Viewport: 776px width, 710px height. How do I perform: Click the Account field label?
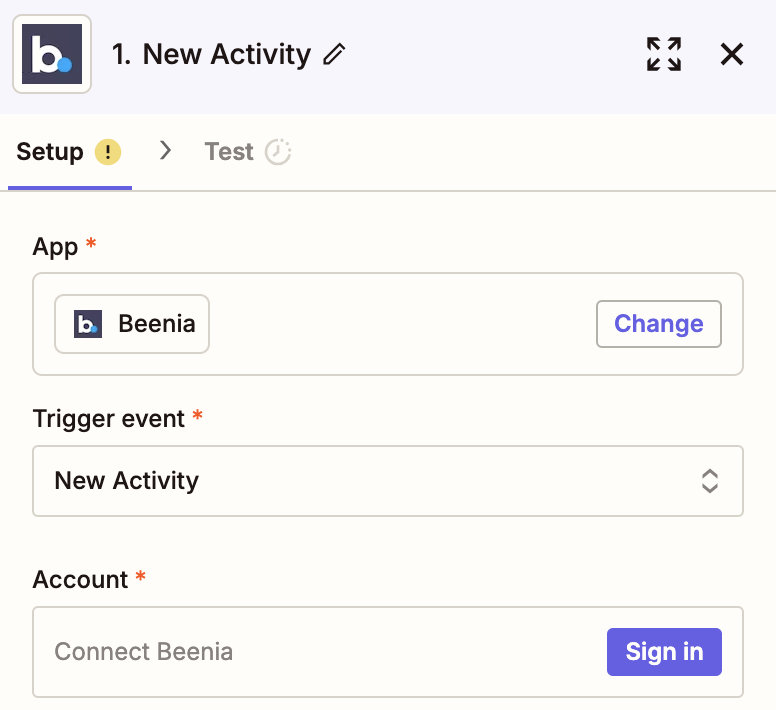tap(80, 580)
